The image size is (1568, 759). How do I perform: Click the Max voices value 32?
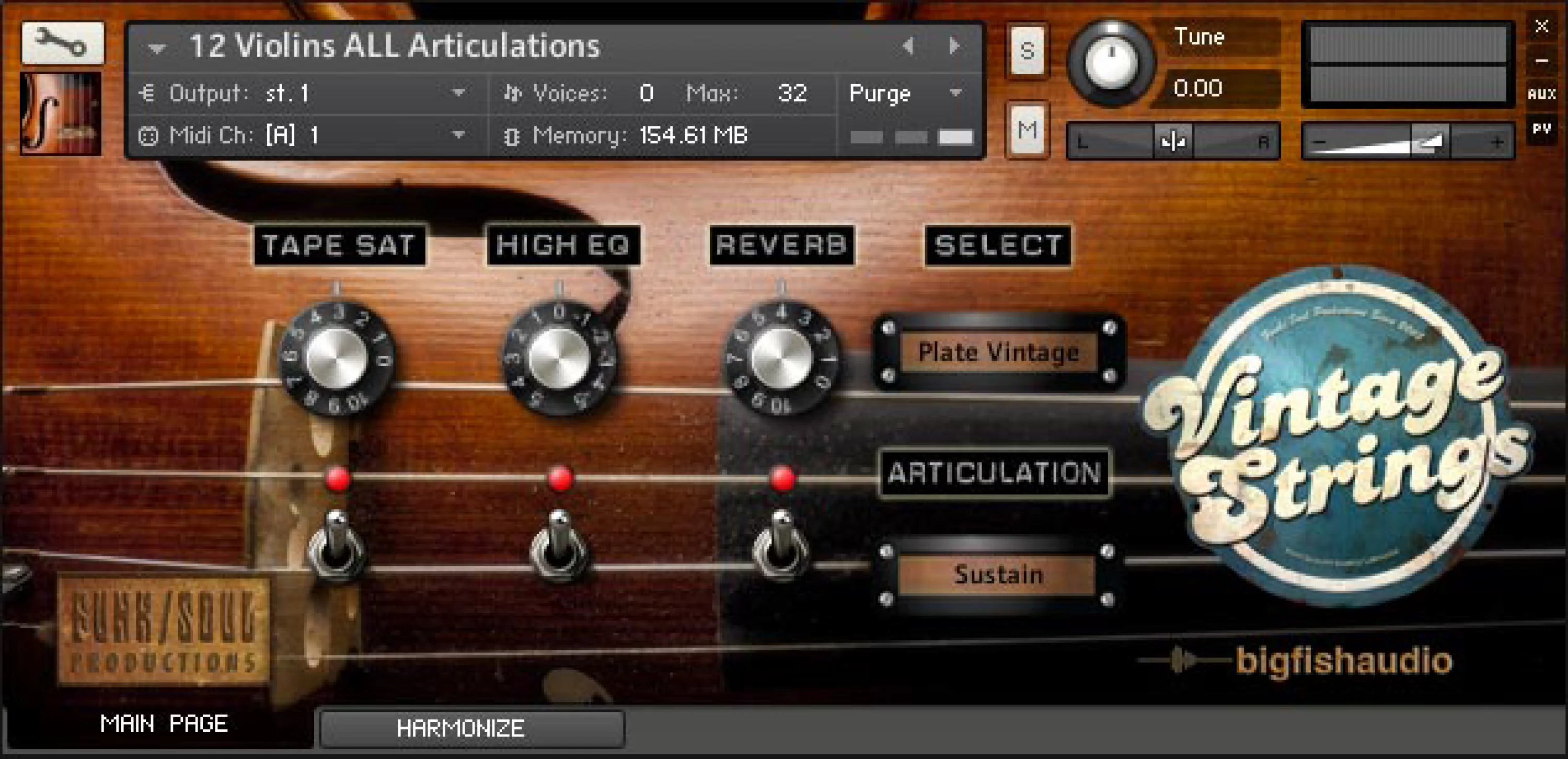pos(792,93)
